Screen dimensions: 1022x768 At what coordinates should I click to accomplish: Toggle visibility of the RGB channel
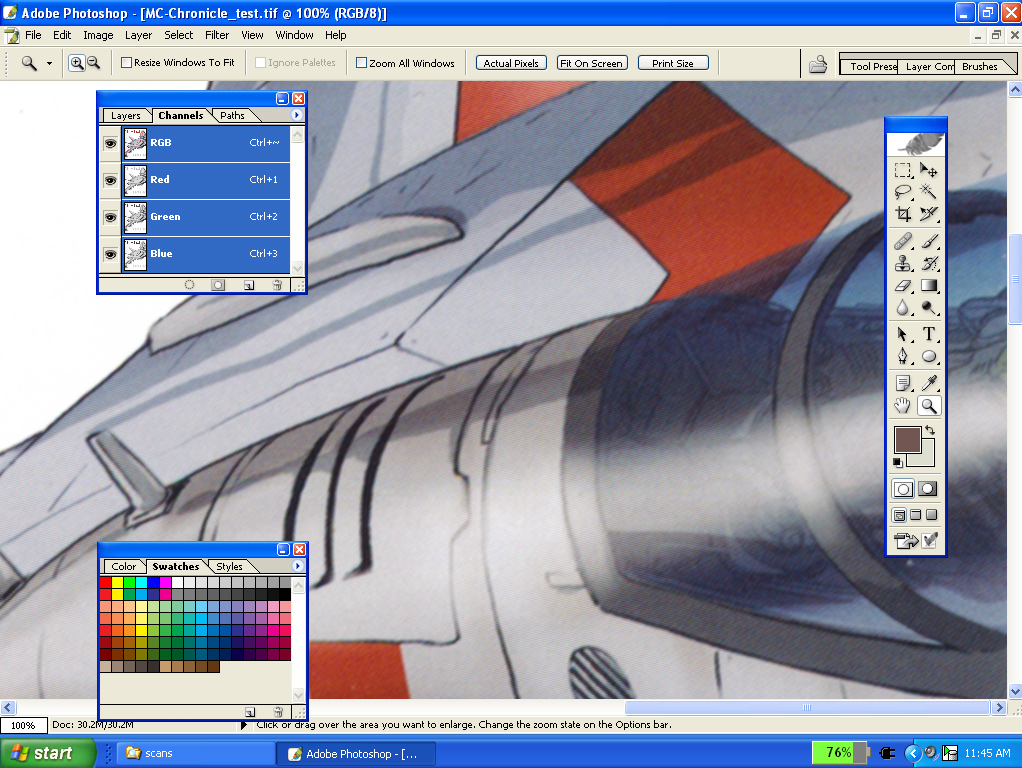(111, 143)
